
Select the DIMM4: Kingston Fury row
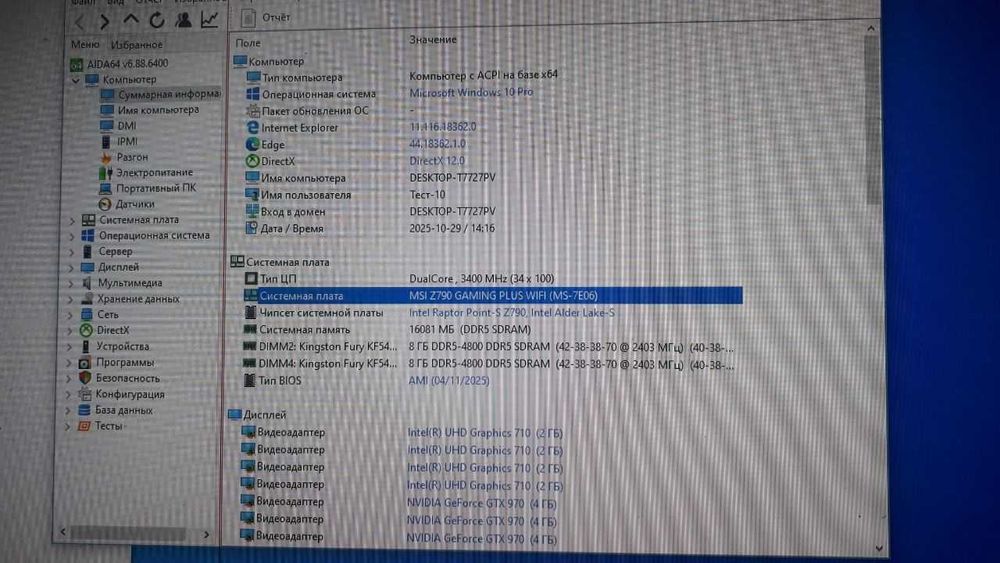(x=489, y=364)
